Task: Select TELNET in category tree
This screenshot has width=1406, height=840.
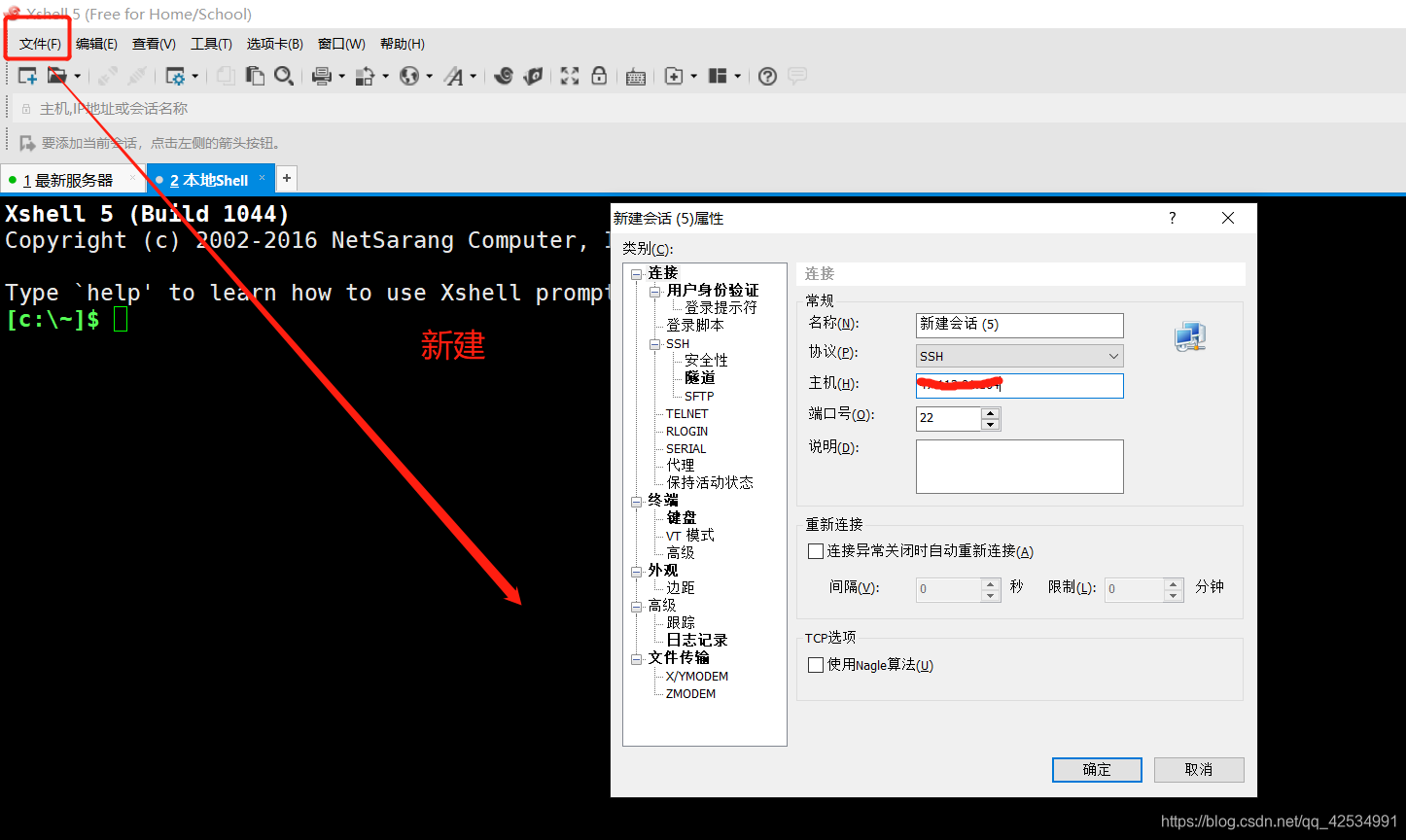Action: tap(687, 414)
